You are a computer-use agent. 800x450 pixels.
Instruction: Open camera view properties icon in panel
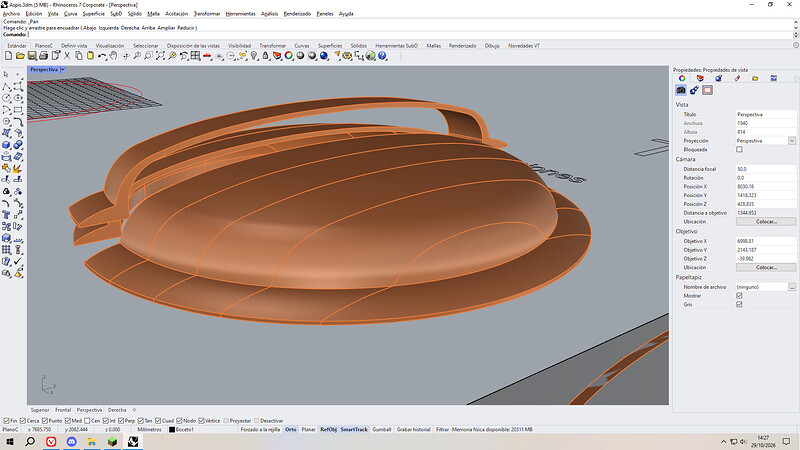pos(681,90)
